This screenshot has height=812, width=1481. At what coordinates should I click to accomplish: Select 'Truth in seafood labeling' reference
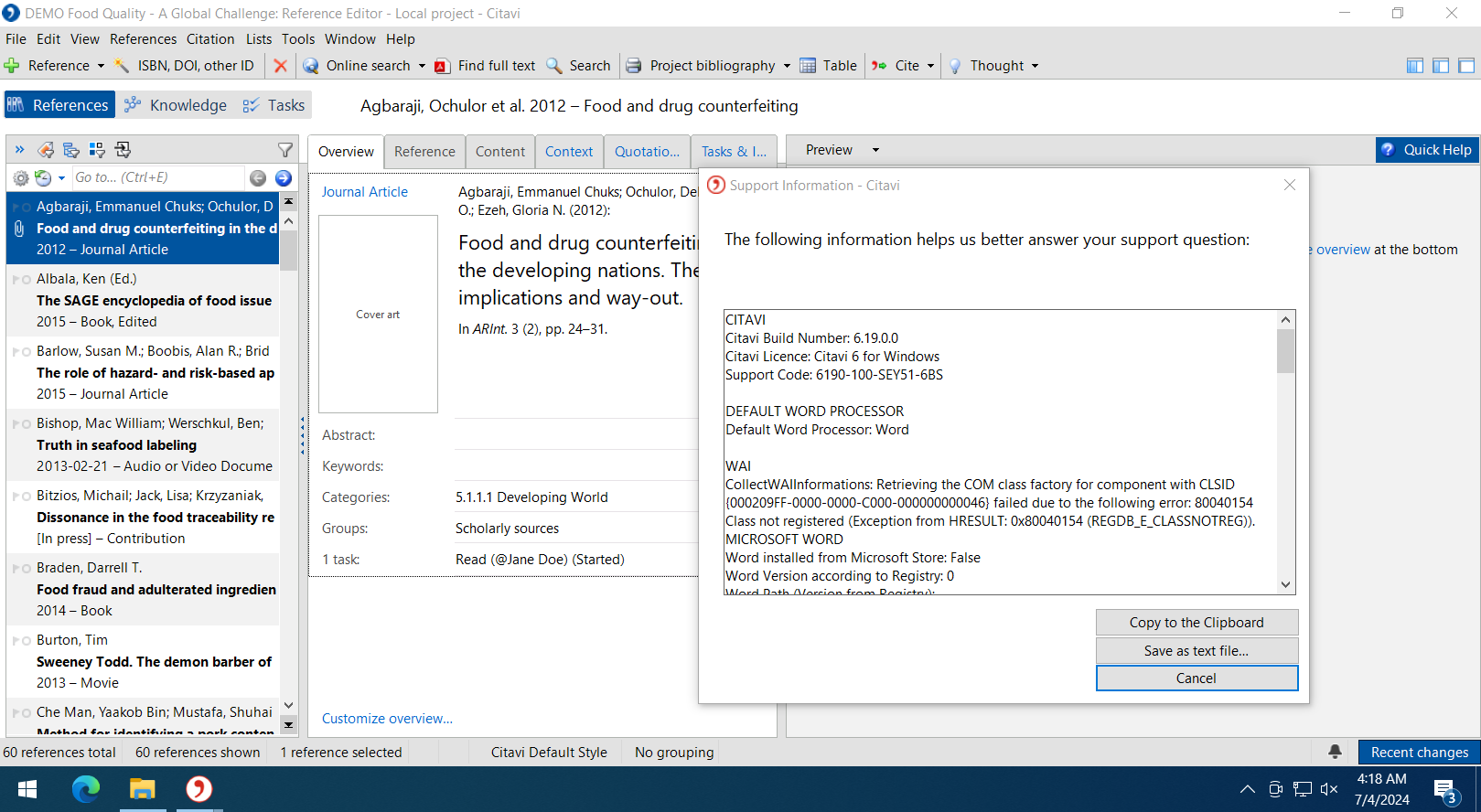143,445
